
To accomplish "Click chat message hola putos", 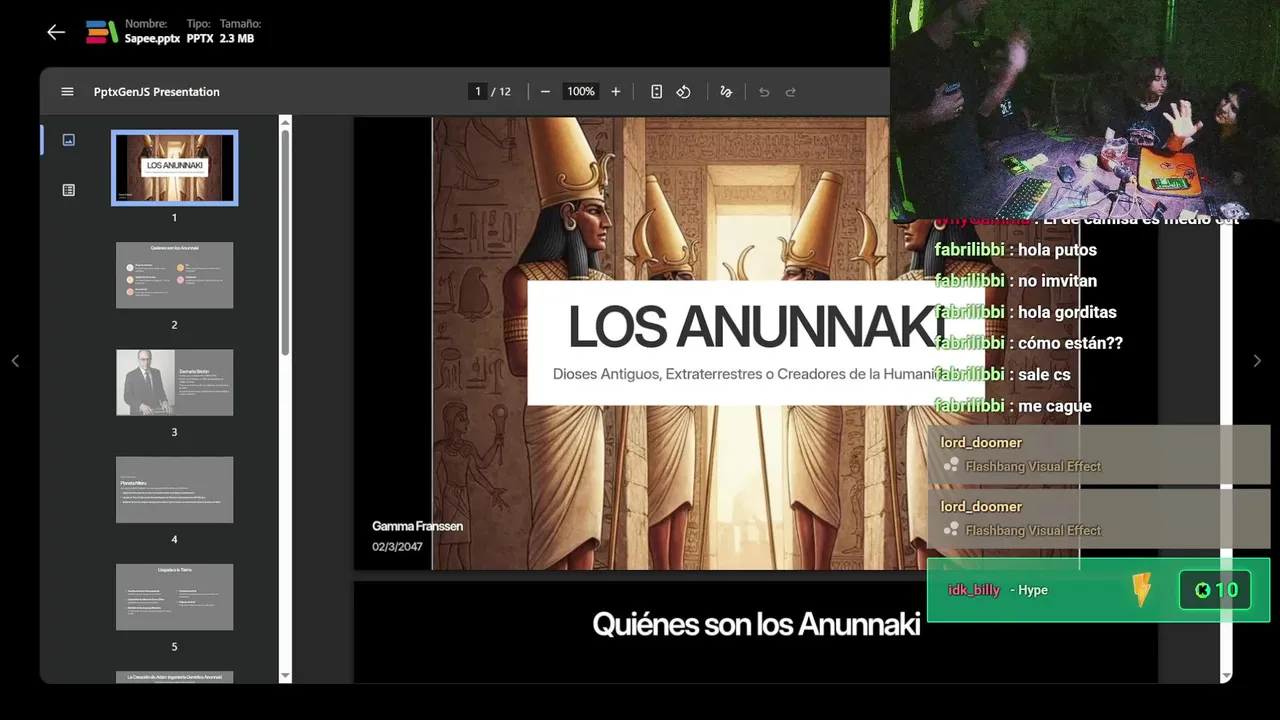I will tap(1016, 250).
